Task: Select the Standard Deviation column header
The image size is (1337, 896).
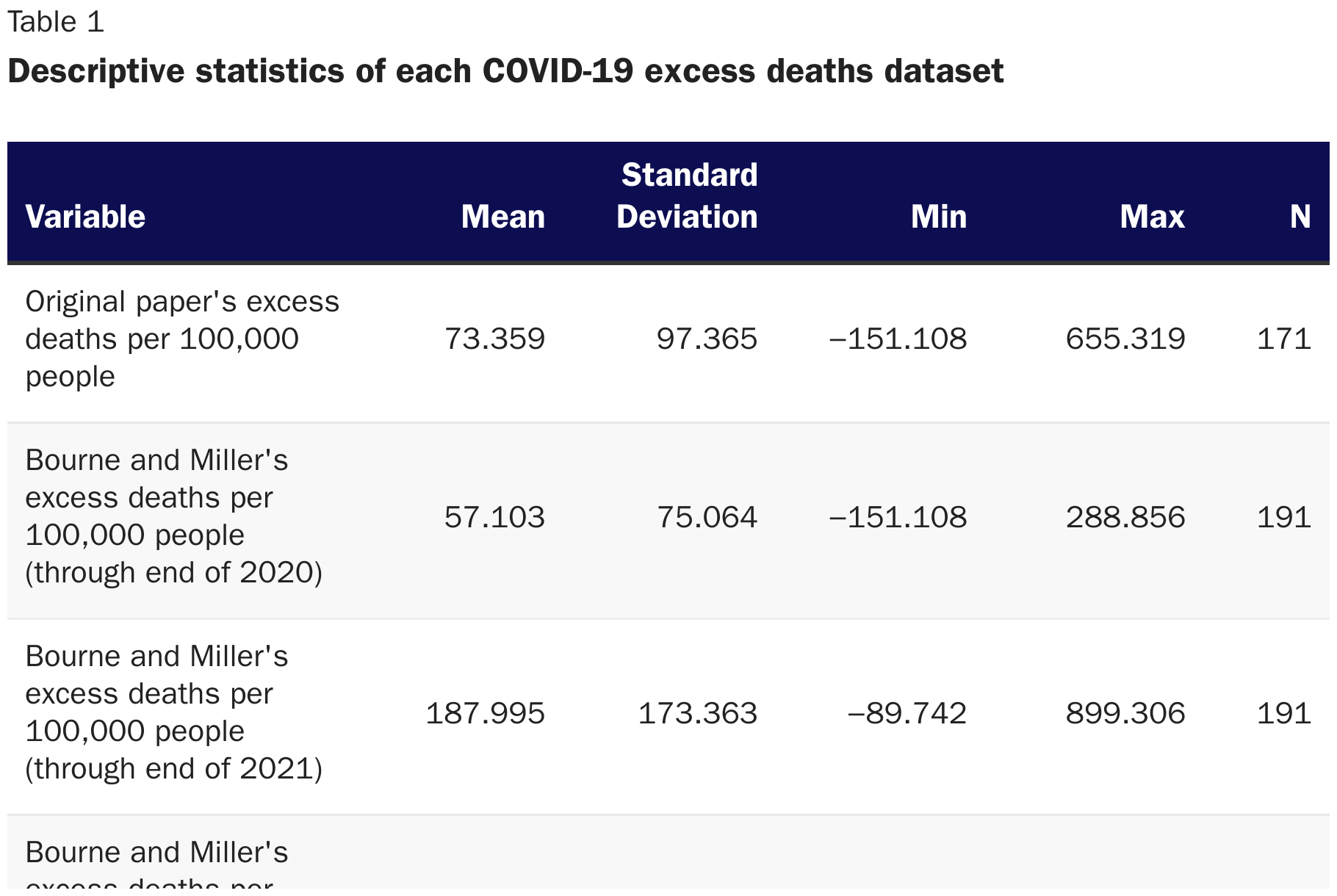Action: point(687,196)
